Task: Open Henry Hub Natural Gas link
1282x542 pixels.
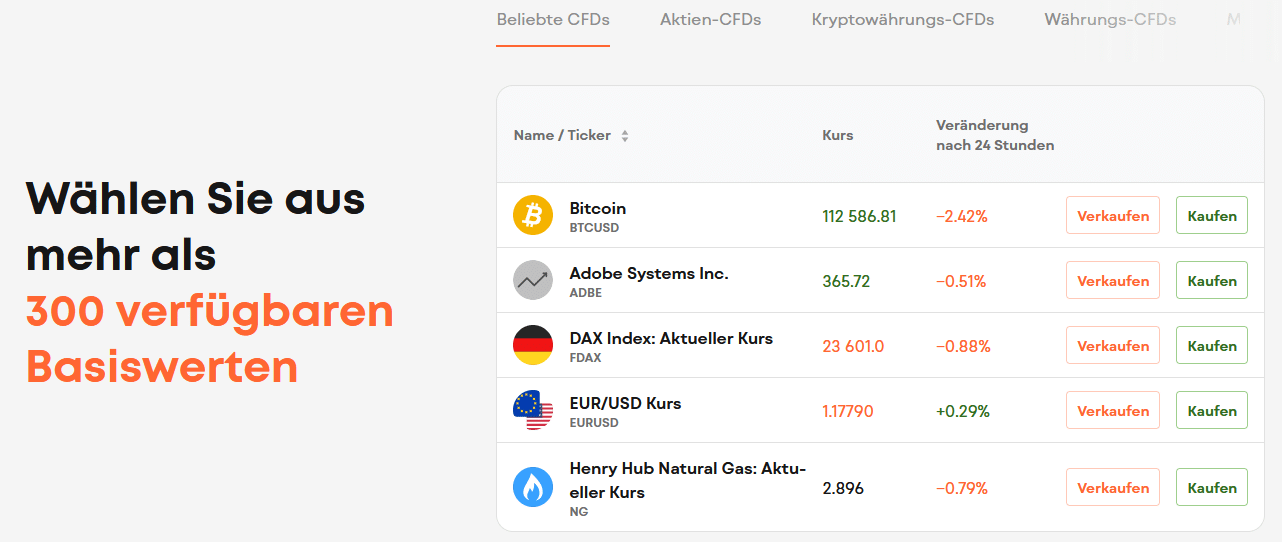Action: (688, 480)
